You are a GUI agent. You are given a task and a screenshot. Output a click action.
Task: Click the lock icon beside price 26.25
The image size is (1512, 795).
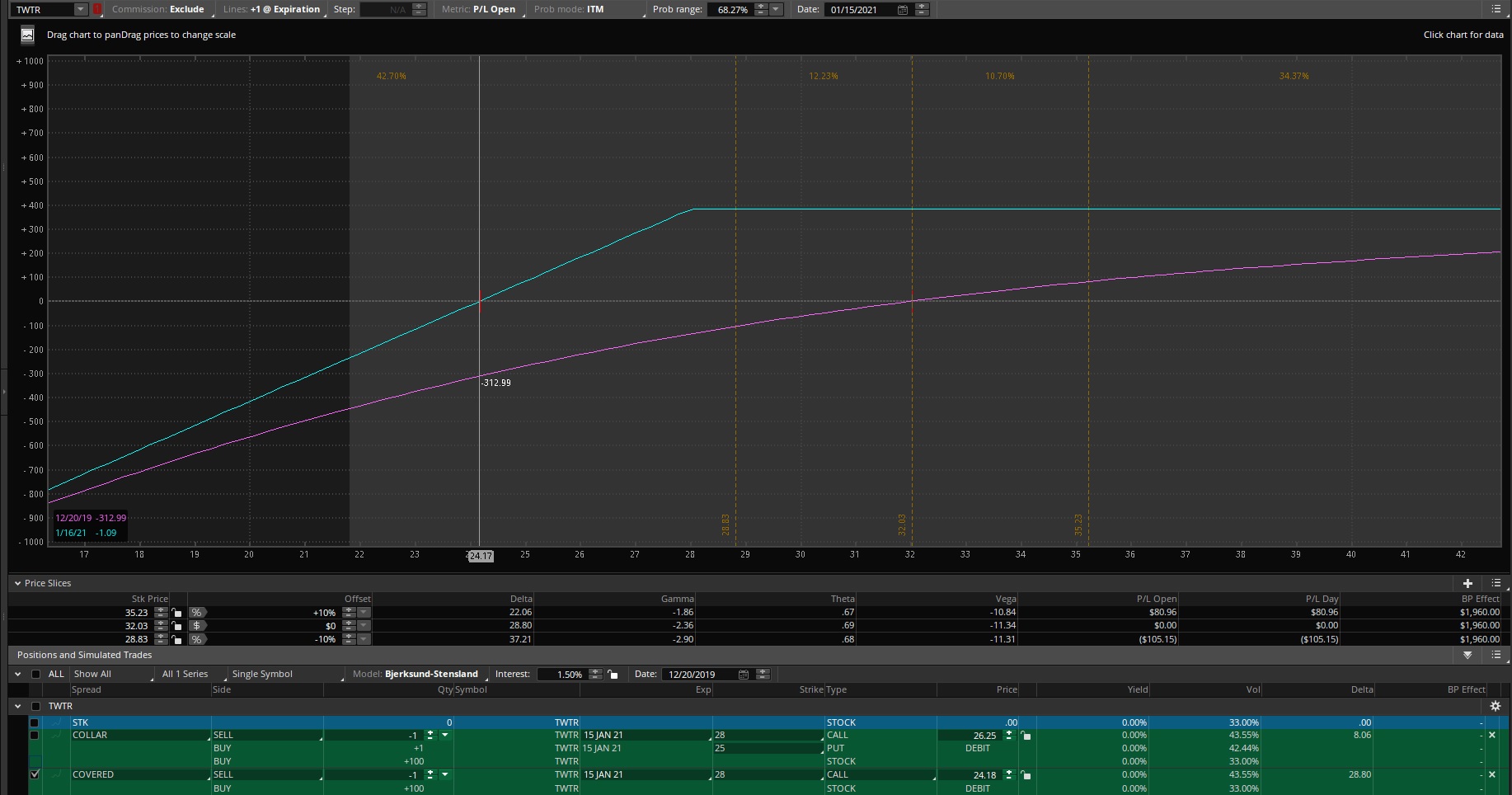point(1026,736)
